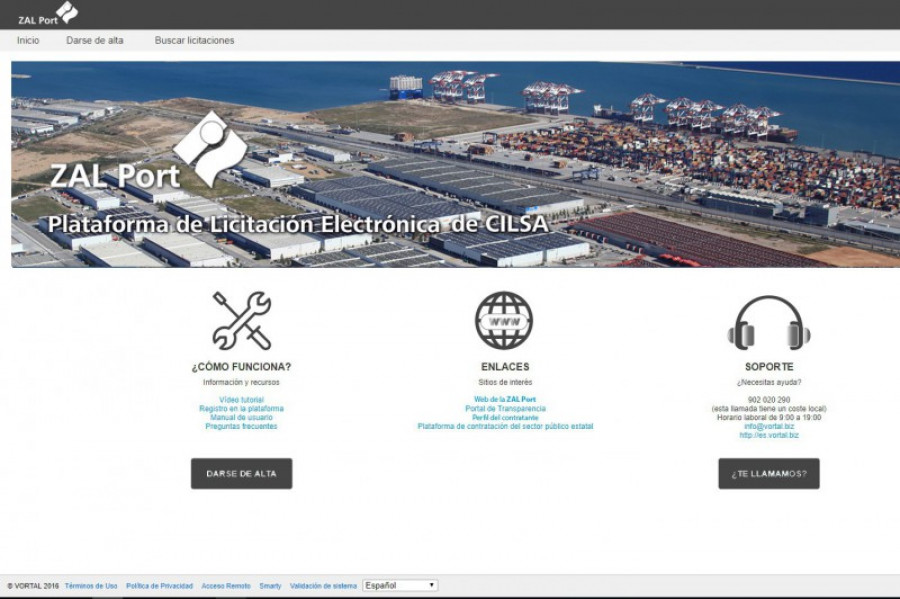Click the ENLACES heading
This screenshot has width=900, height=599.
[505, 367]
